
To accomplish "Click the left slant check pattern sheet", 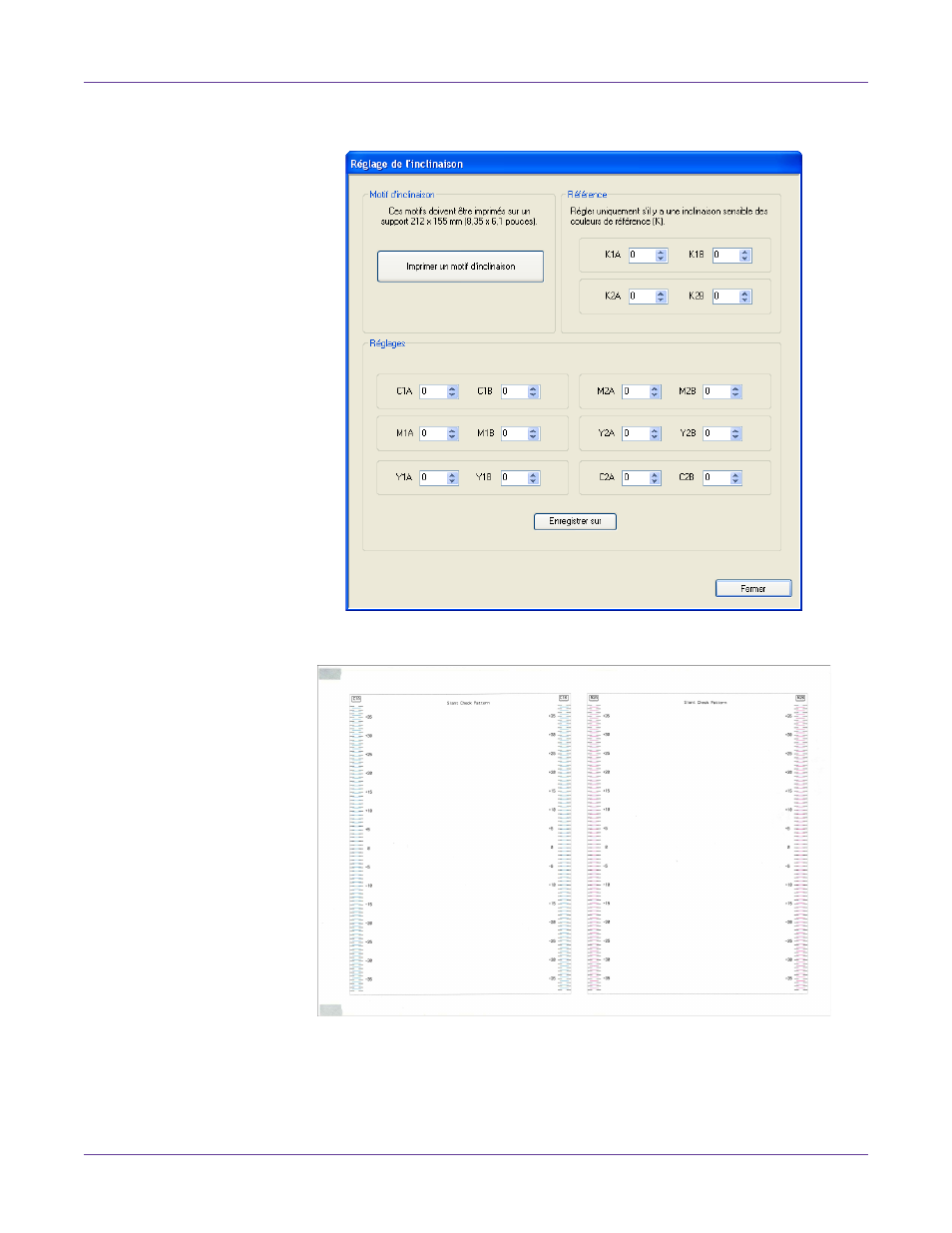I will click(460, 844).
